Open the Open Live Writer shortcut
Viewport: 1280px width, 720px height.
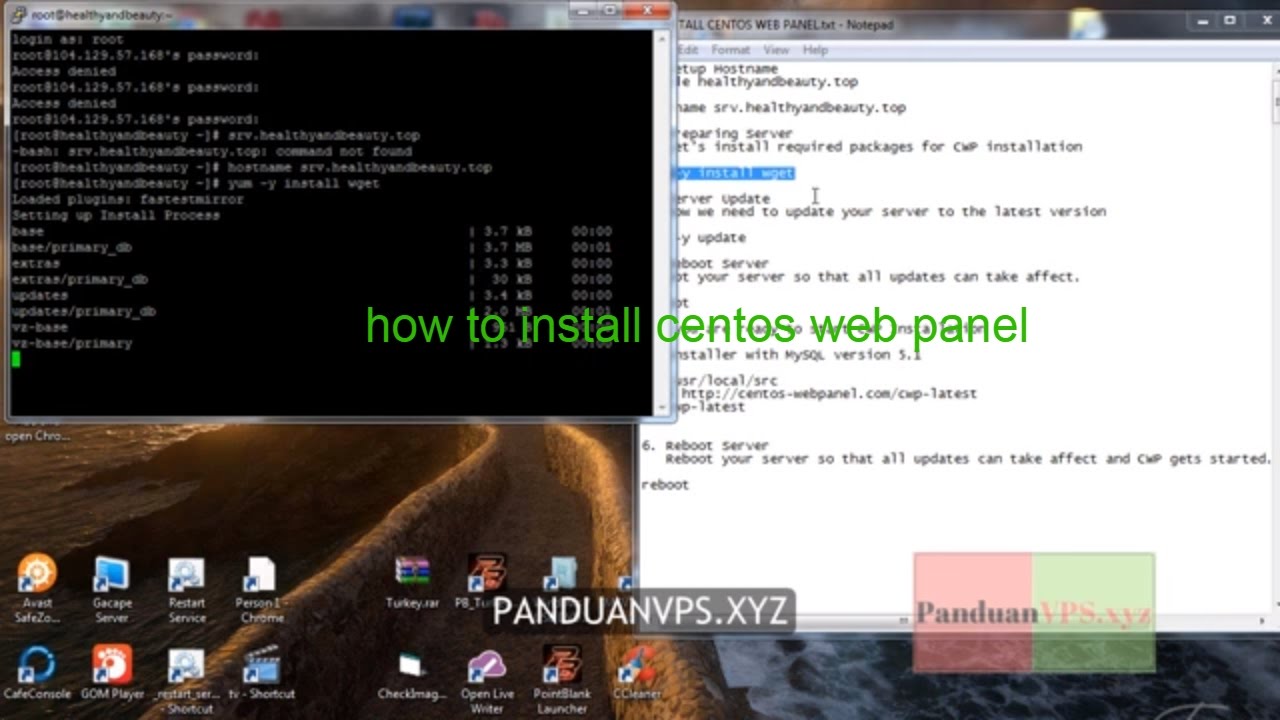(487, 680)
